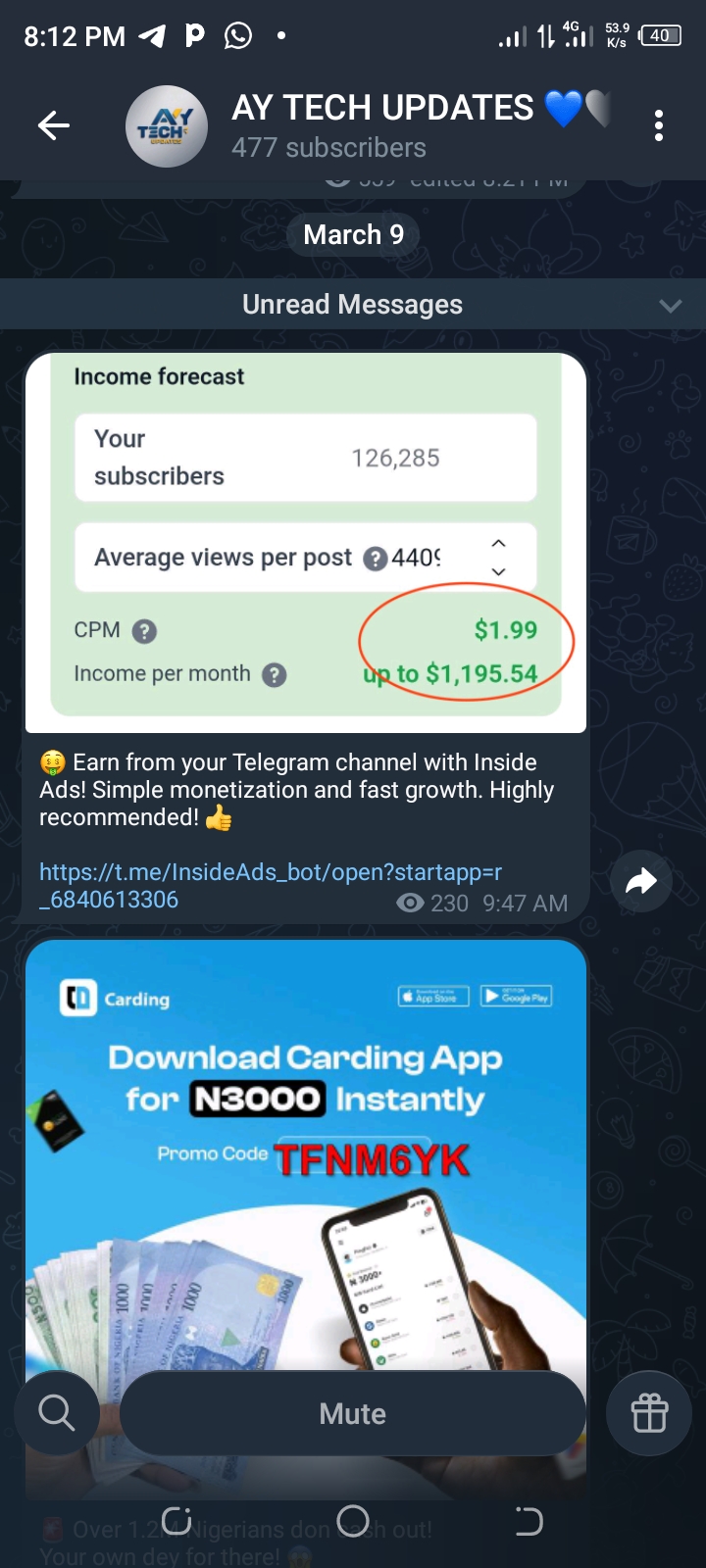Decrease average views with down arrow
The width and height of the screenshot is (706, 1568).
point(498,571)
